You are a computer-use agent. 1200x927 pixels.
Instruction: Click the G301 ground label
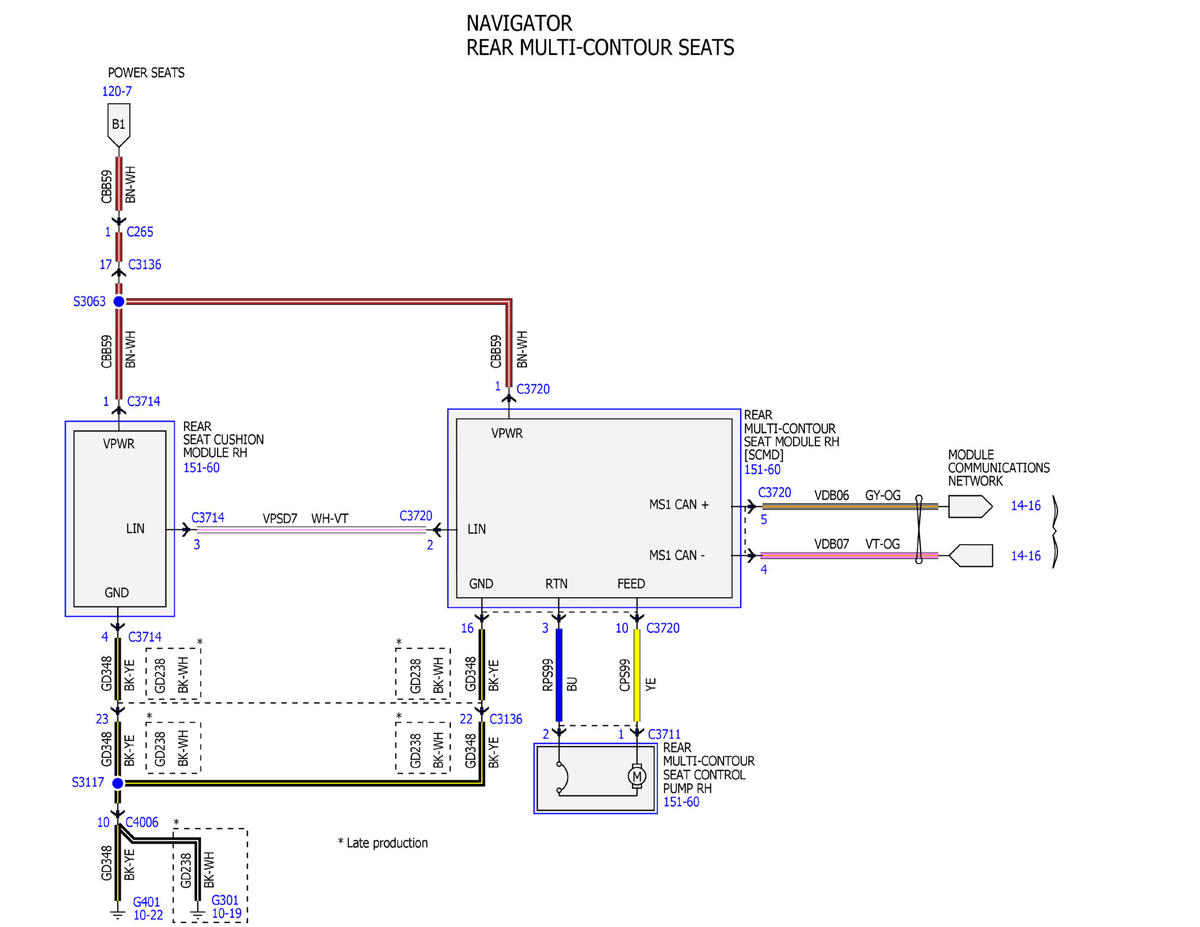[228, 900]
